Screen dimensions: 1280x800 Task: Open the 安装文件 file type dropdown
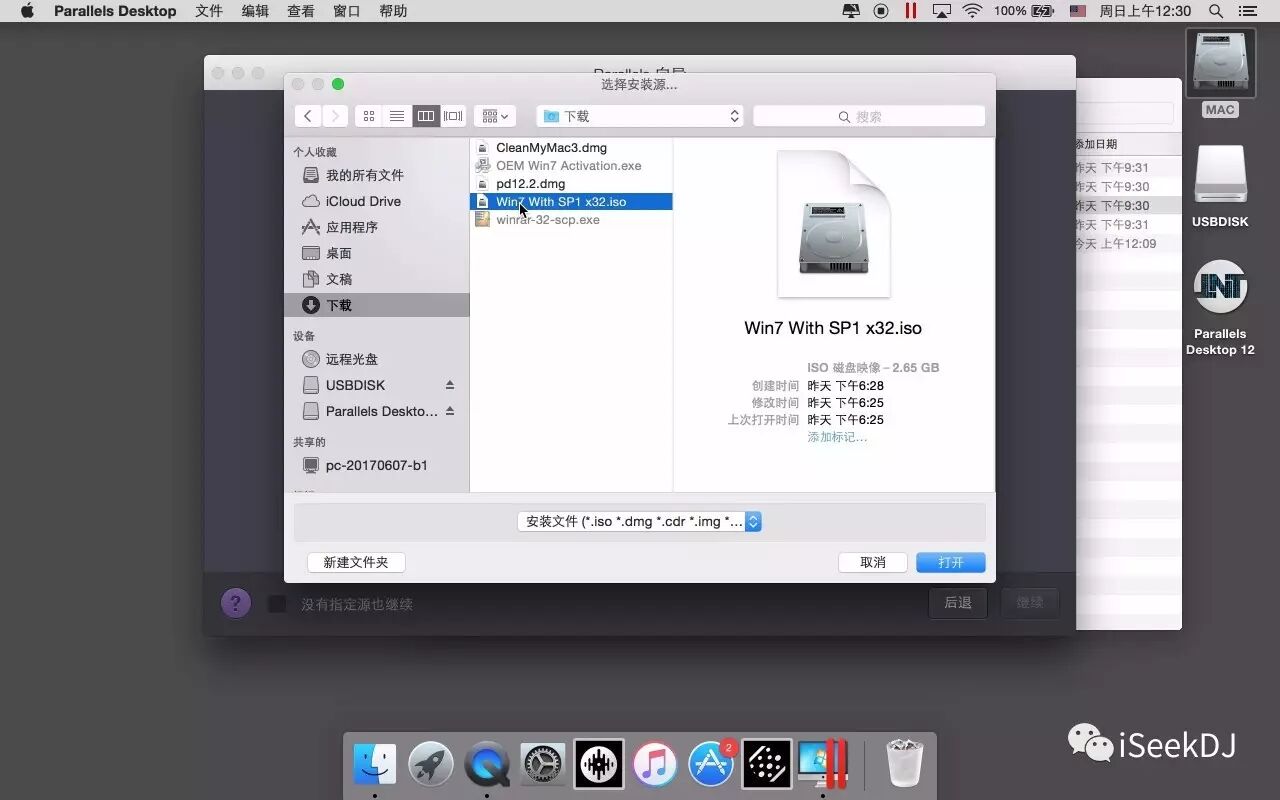[640, 521]
